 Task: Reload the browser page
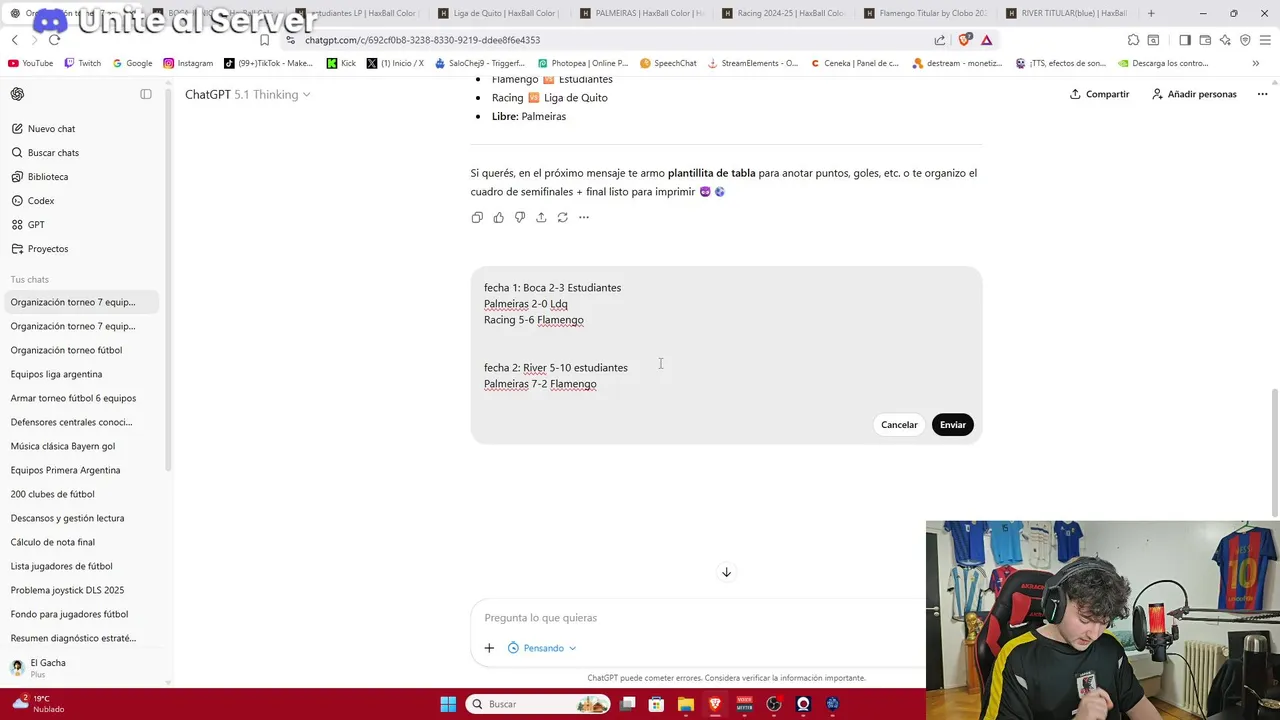click(x=54, y=40)
